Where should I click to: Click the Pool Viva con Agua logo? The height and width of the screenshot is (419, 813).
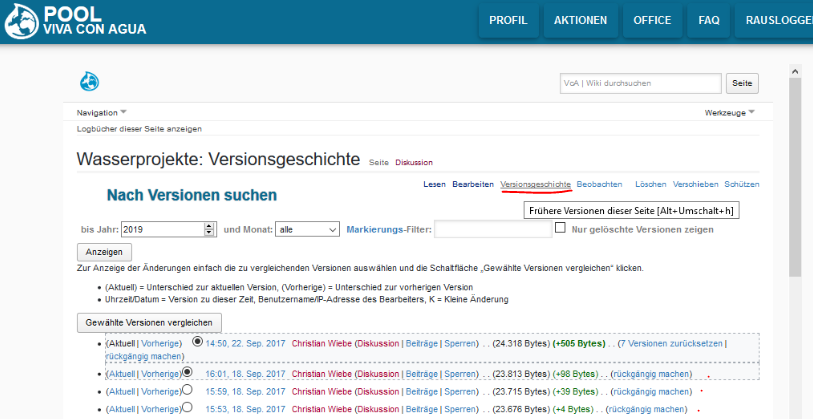pyautogui.click(x=68, y=20)
